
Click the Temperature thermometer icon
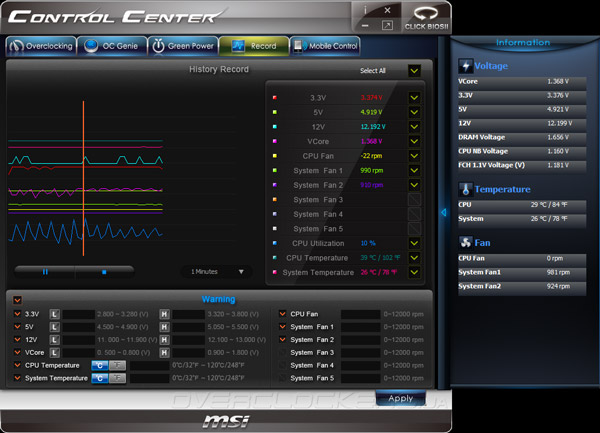click(x=466, y=189)
